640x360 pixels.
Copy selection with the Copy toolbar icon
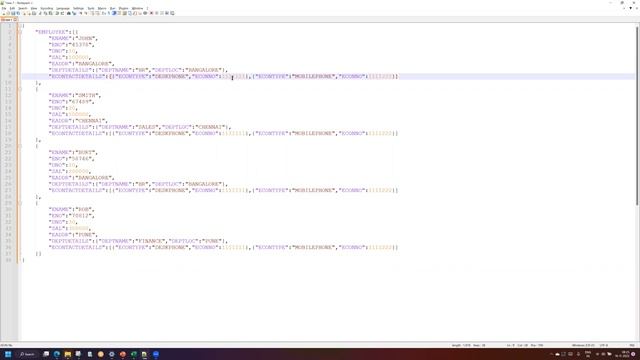pos(45,13)
